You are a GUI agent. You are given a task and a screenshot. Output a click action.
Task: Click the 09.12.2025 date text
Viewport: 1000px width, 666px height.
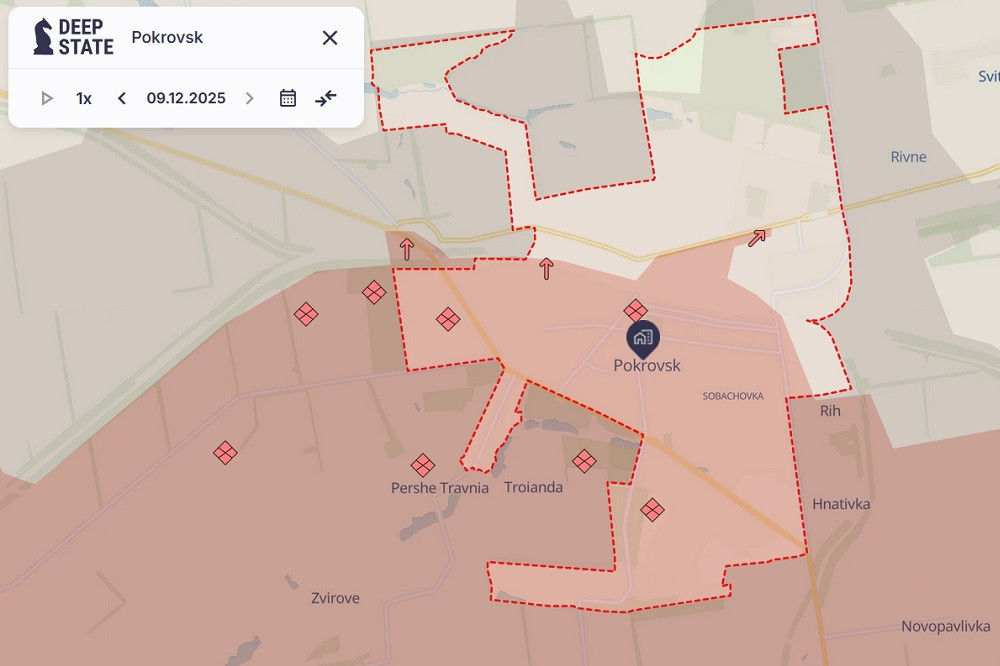(186, 98)
